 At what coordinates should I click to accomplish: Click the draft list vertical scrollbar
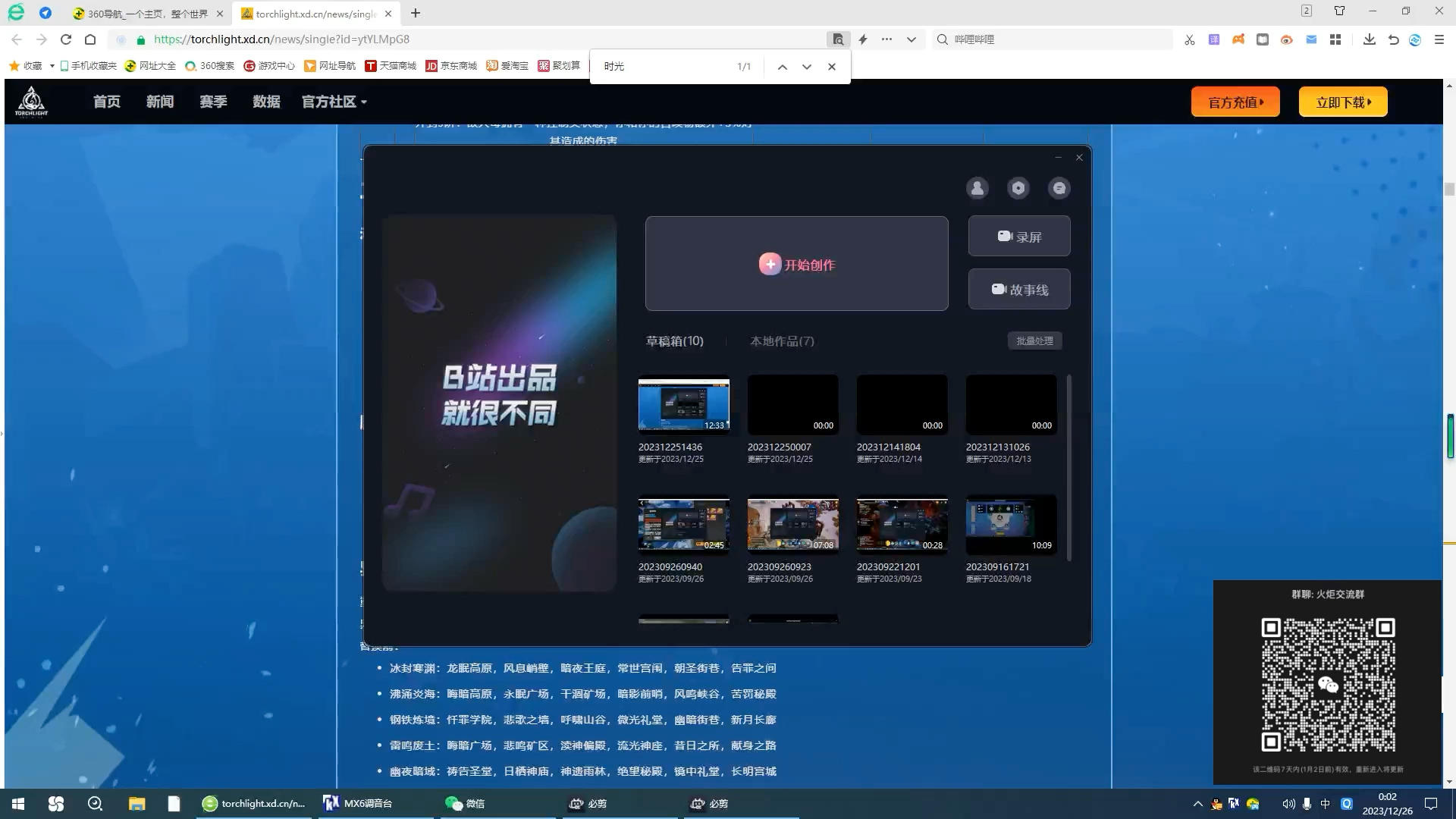click(x=1068, y=467)
